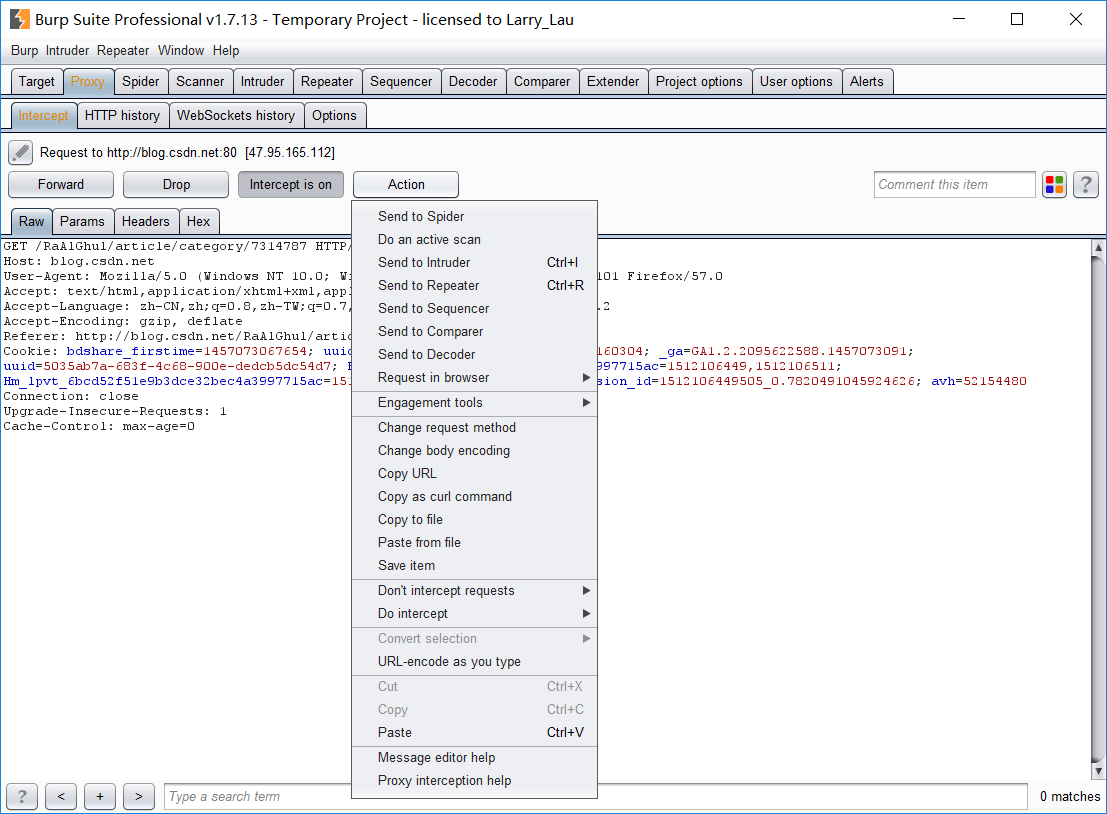The image size is (1107, 814).
Task: Click the + search options button
Action: pos(100,796)
